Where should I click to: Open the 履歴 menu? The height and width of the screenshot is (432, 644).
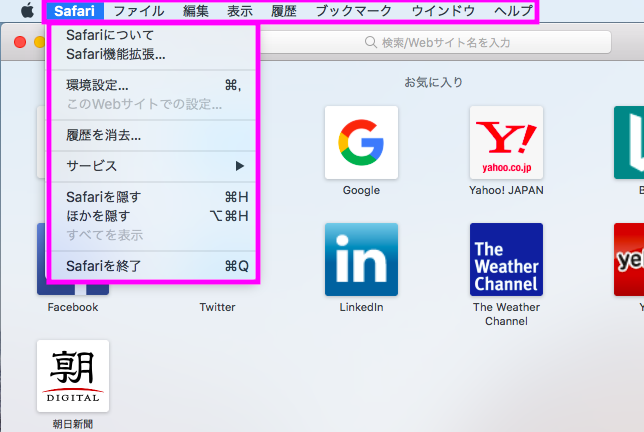(284, 11)
